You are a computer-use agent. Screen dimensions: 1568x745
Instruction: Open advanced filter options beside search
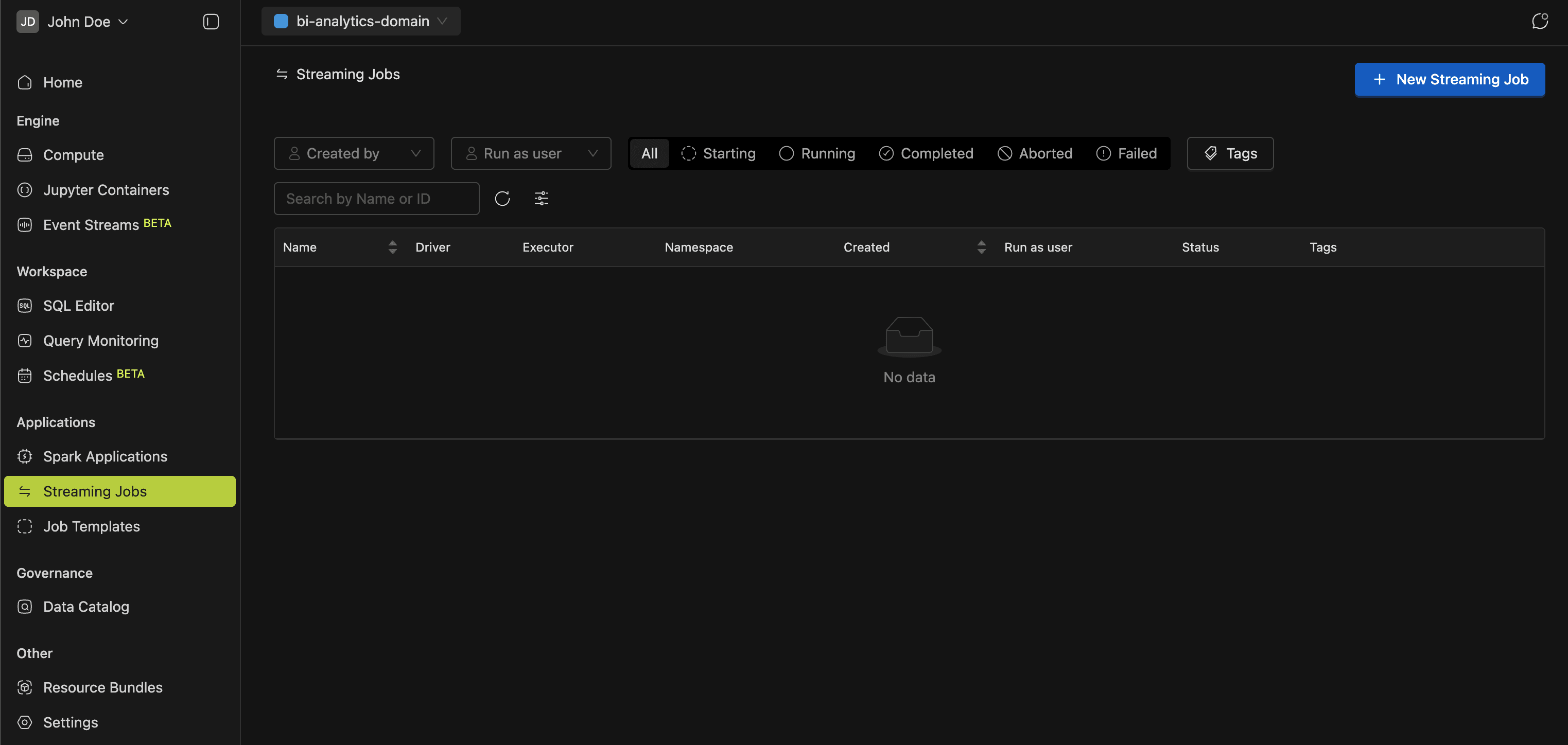pyautogui.click(x=541, y=198)
